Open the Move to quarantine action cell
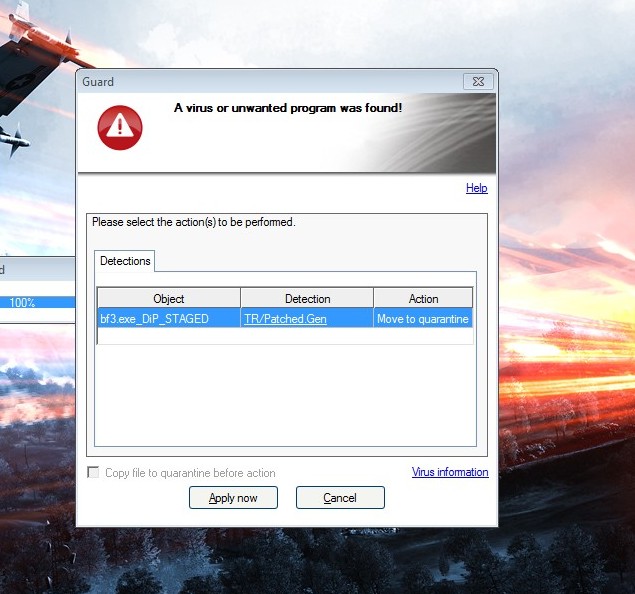 click(x=422, y=319)
